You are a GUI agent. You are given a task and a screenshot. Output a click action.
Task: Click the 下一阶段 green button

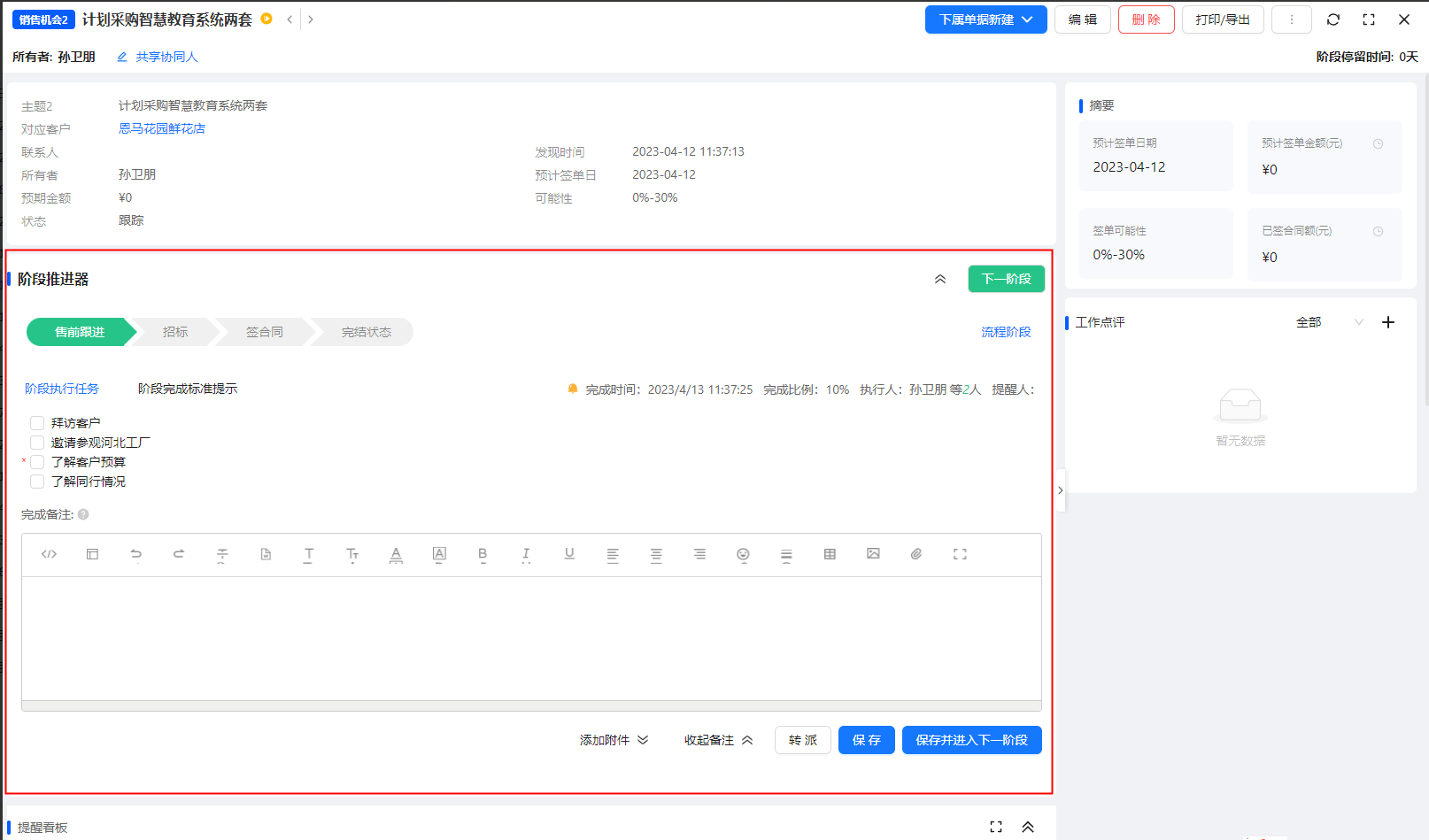click(x=1006, y=279)
